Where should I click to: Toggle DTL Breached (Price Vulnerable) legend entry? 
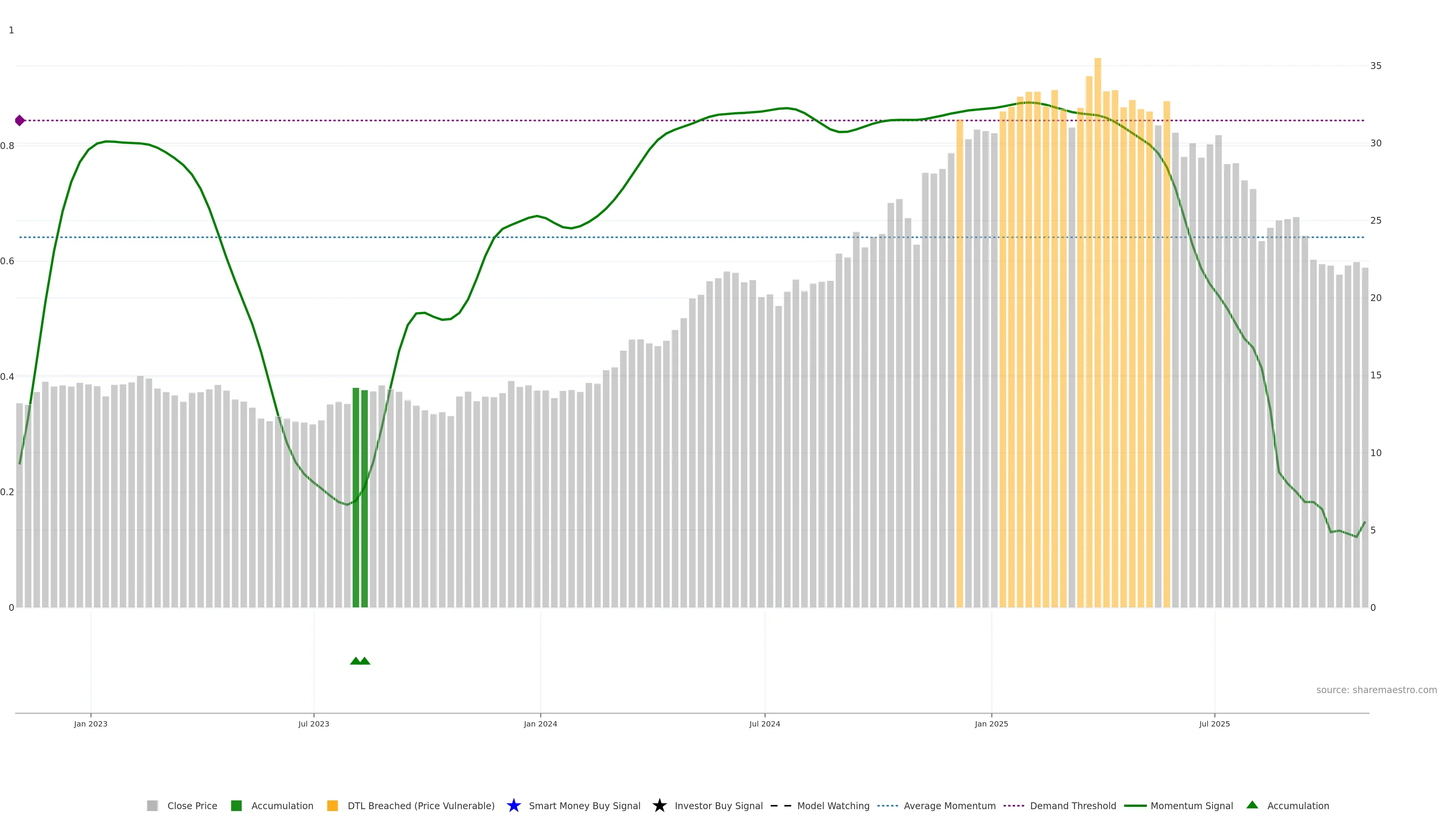coord(420,805)
